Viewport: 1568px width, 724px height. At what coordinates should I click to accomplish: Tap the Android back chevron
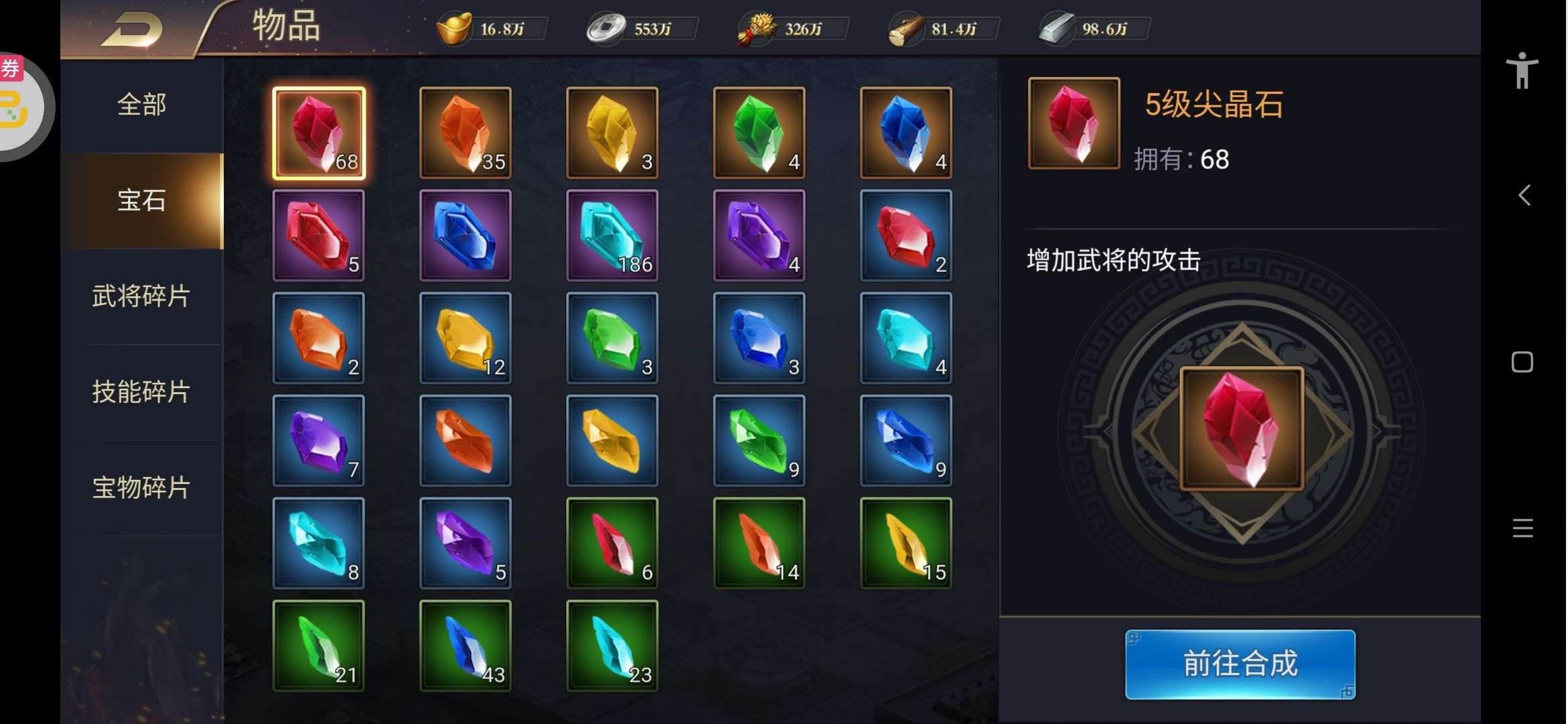1524,195
